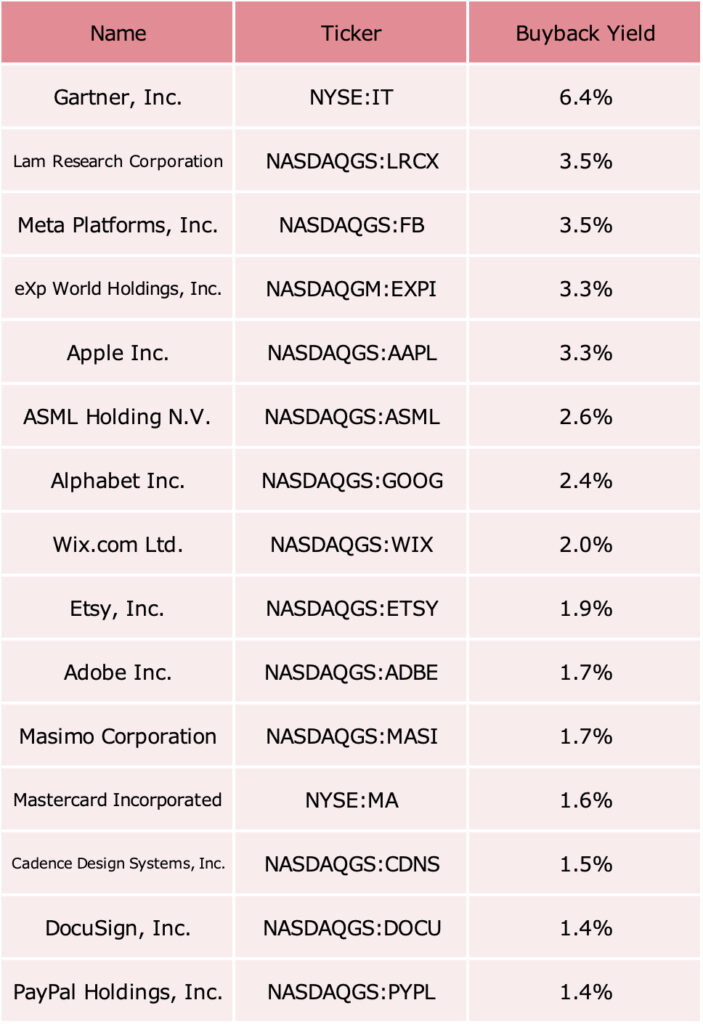The height and width of the screenshot is (1024, 703).
Task: Select the eXp World Holdings, Inc. cell
Action: 117,289
